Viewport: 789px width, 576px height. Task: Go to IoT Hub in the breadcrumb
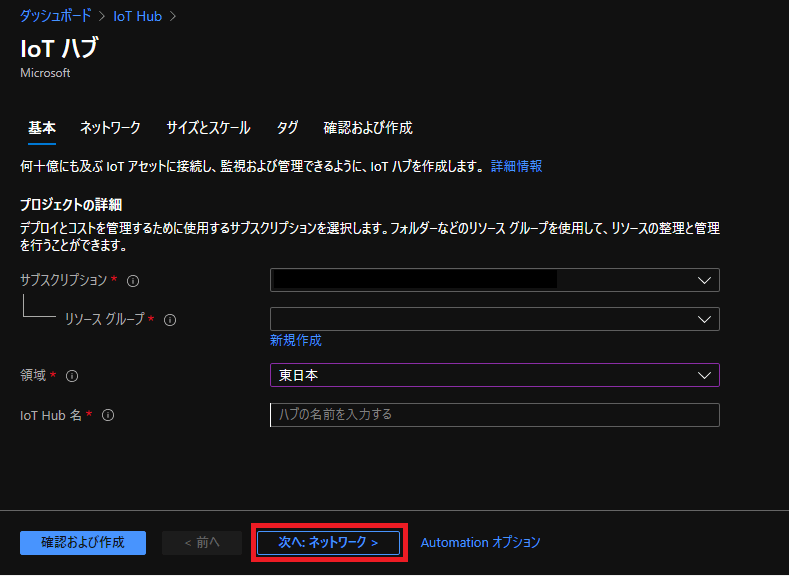tap(137, 16)
